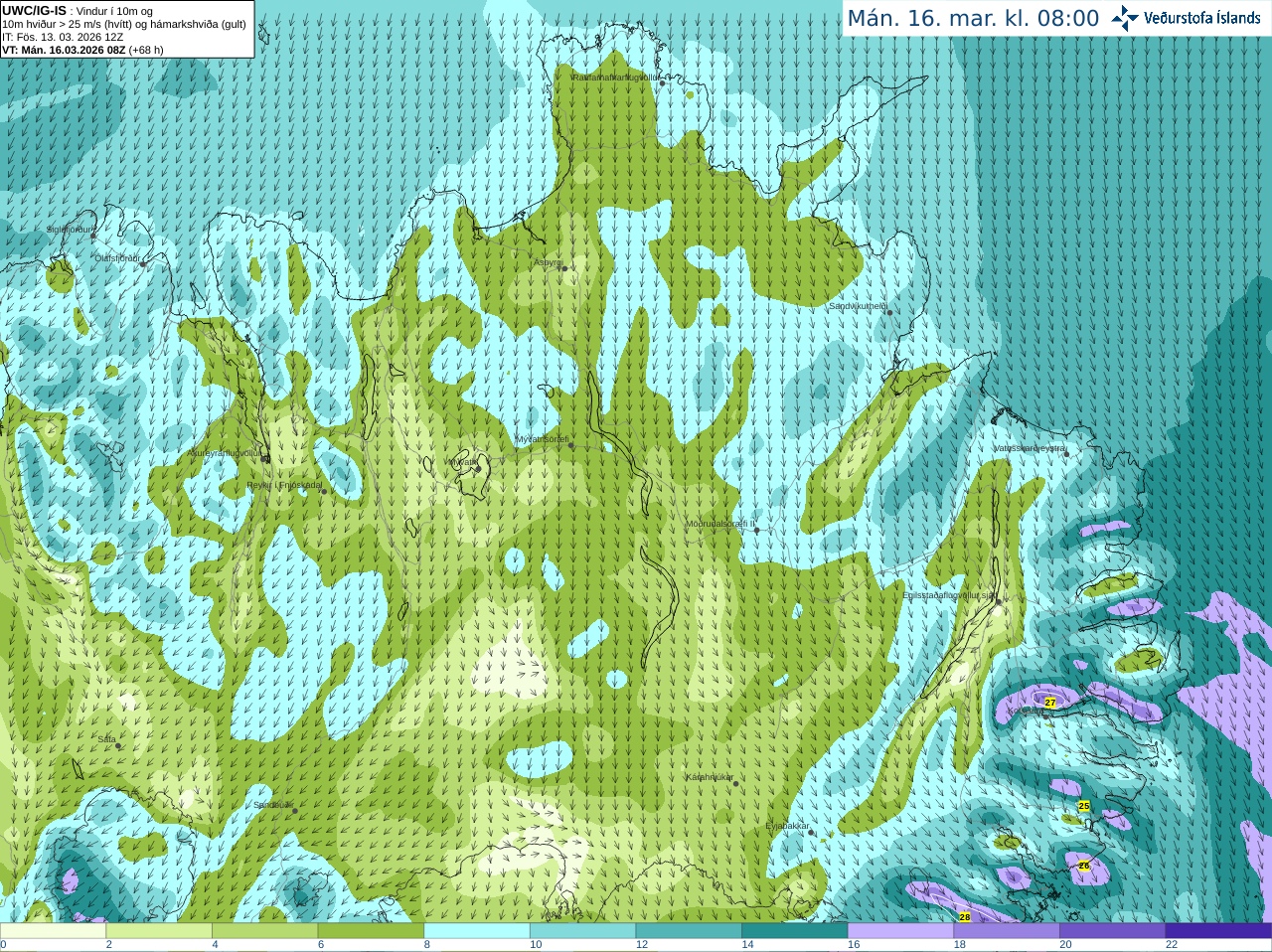
Task: Click the Siglufjörður station marker dot
Action: click(x=94, y=235)
